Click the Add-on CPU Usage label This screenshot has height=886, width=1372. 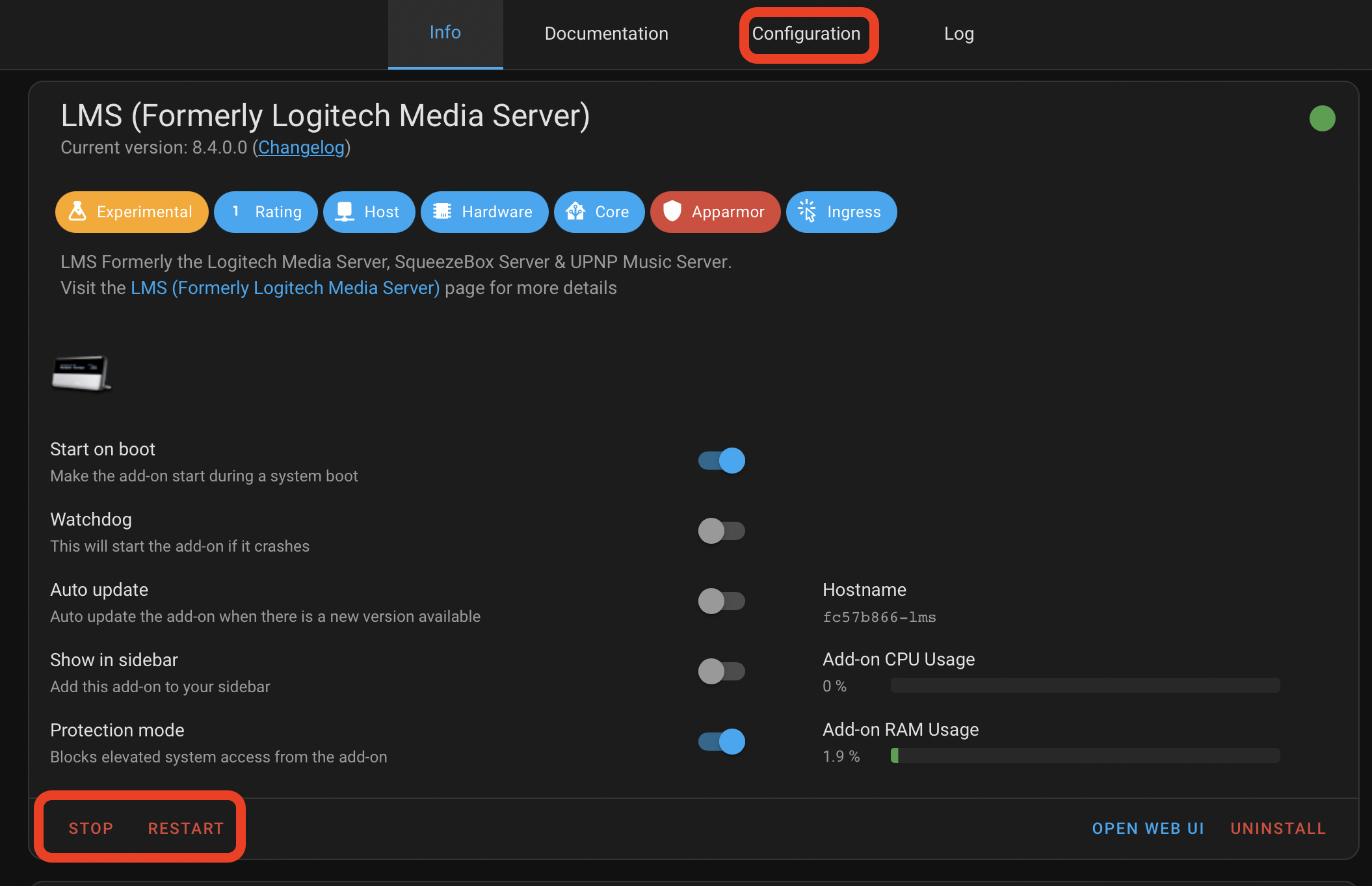[x=899, y=660]
